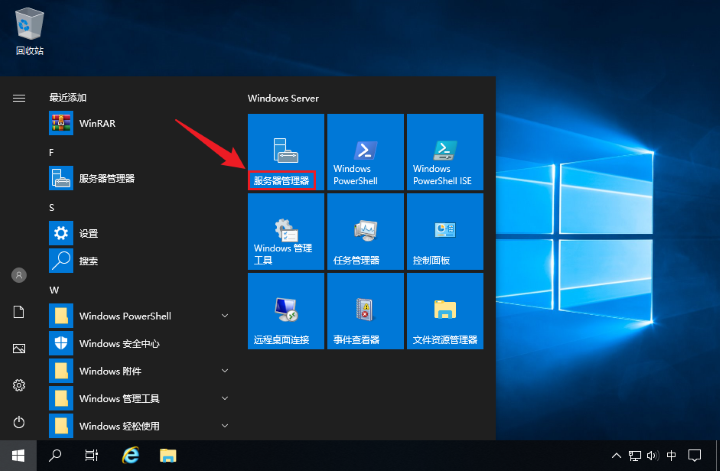Open the user account icon in start sidebar
Image resolution: width=720 pixels, height=471 pixels.
(19, 275)
